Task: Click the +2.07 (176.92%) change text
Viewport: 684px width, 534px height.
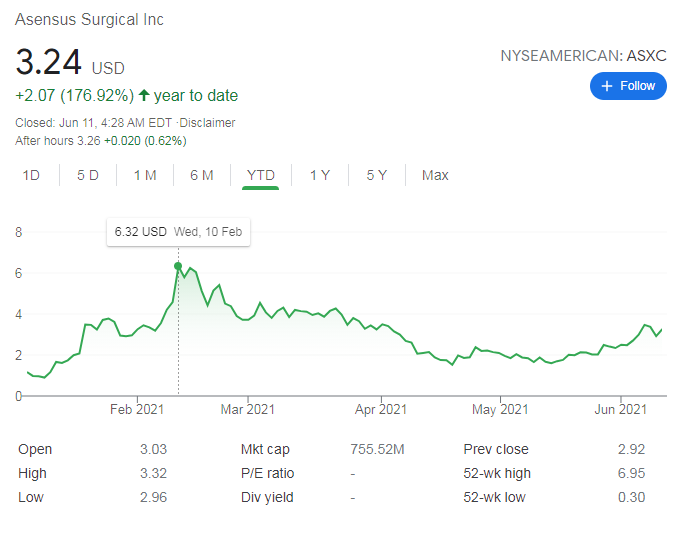Action: pos(75,95)
